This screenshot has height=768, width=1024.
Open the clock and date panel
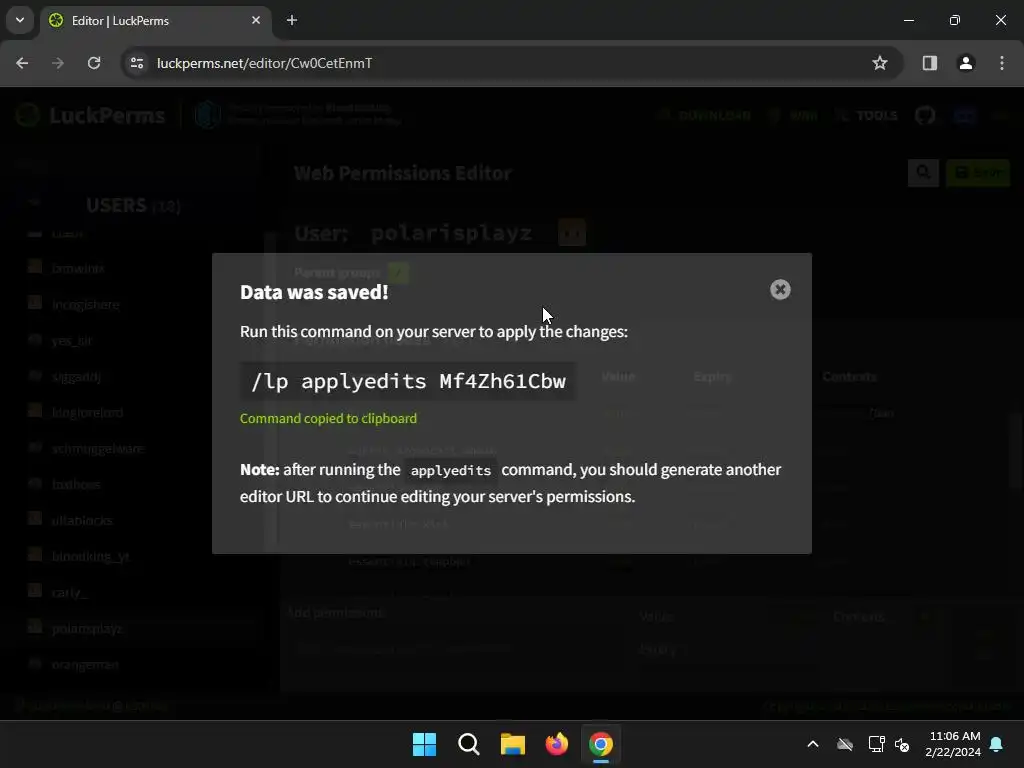coord(953,744)
